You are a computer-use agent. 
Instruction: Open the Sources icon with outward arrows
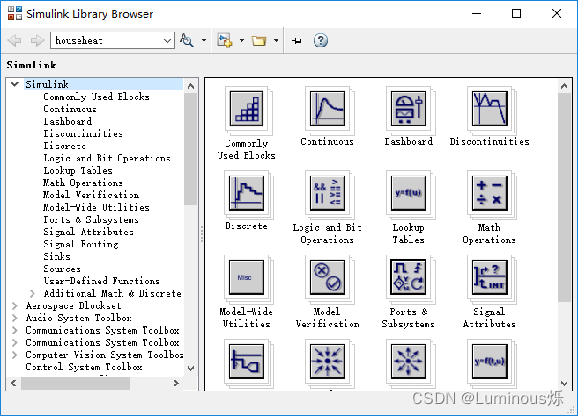click(408, 361)
